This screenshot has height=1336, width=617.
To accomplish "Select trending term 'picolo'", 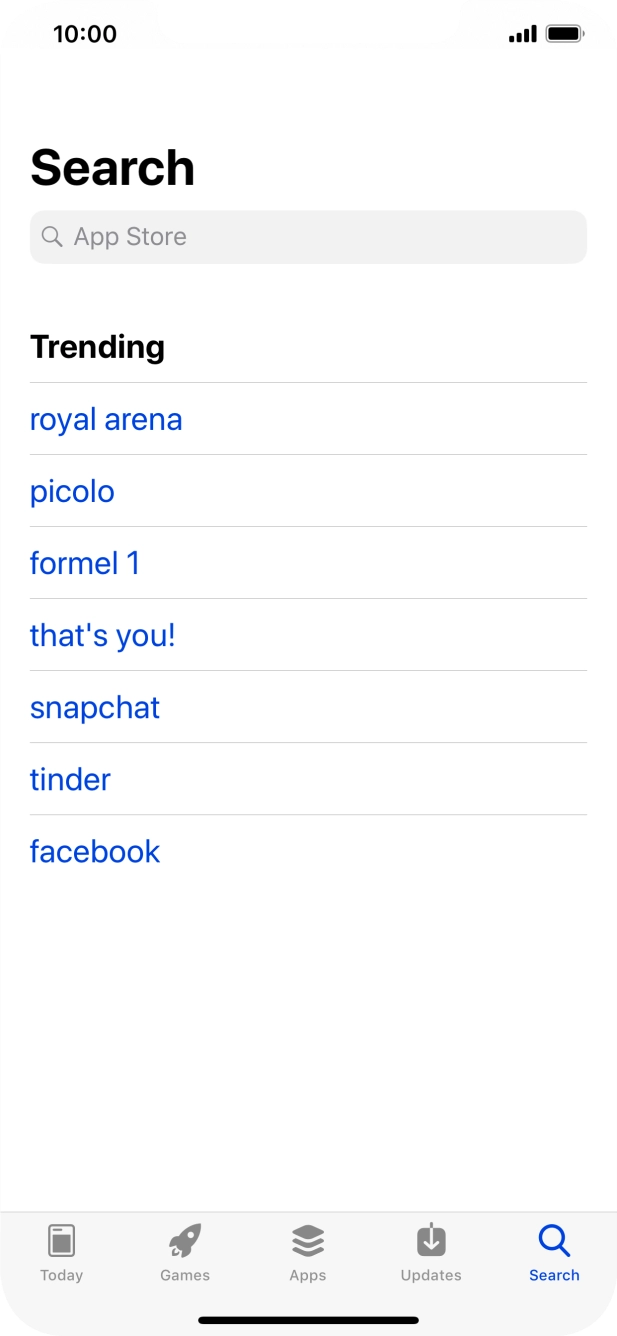I will pos(72,491).
